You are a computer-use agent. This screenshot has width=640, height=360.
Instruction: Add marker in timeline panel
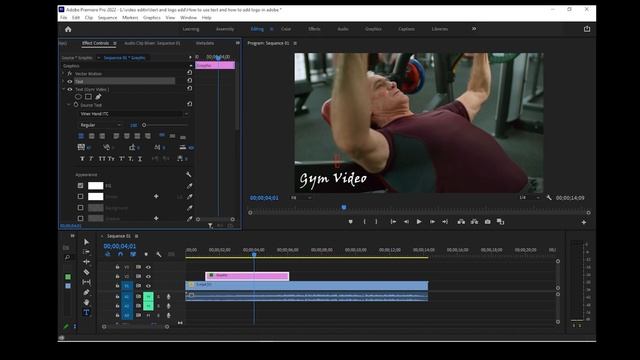146,254
